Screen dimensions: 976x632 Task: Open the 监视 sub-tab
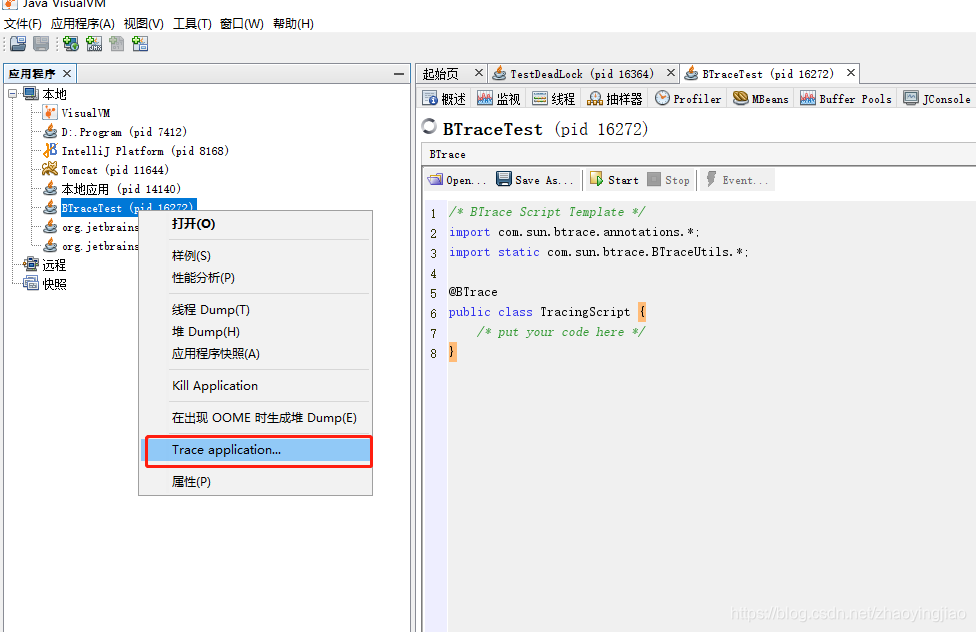(x=499, y=98)
